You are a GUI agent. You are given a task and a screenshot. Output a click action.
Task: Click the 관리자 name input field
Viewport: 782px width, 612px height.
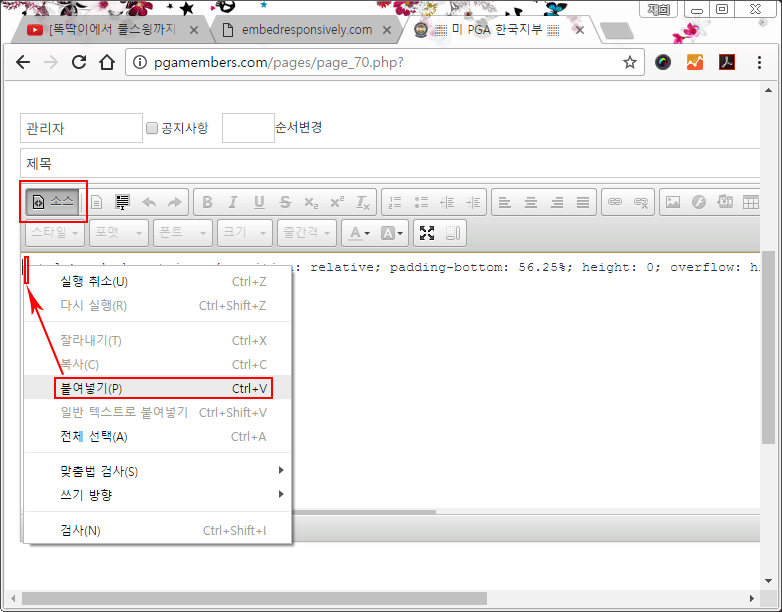pyautogui.click(x=81, y=128)
